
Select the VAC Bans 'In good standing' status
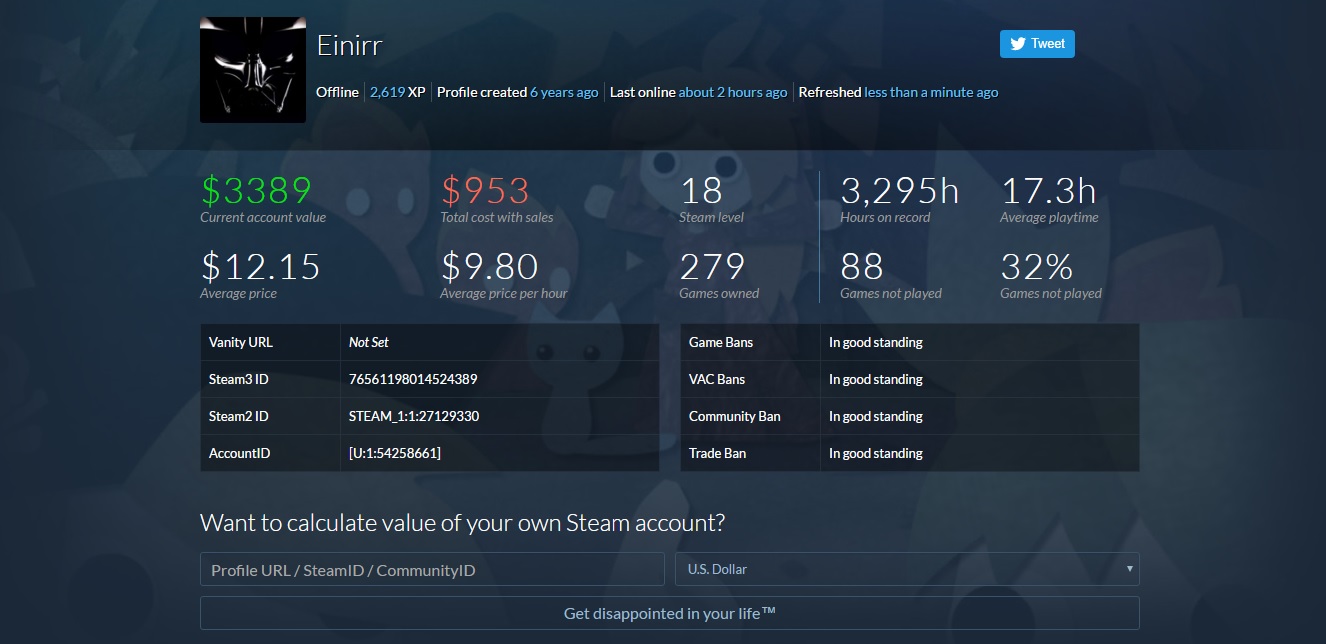pos(876,379)
